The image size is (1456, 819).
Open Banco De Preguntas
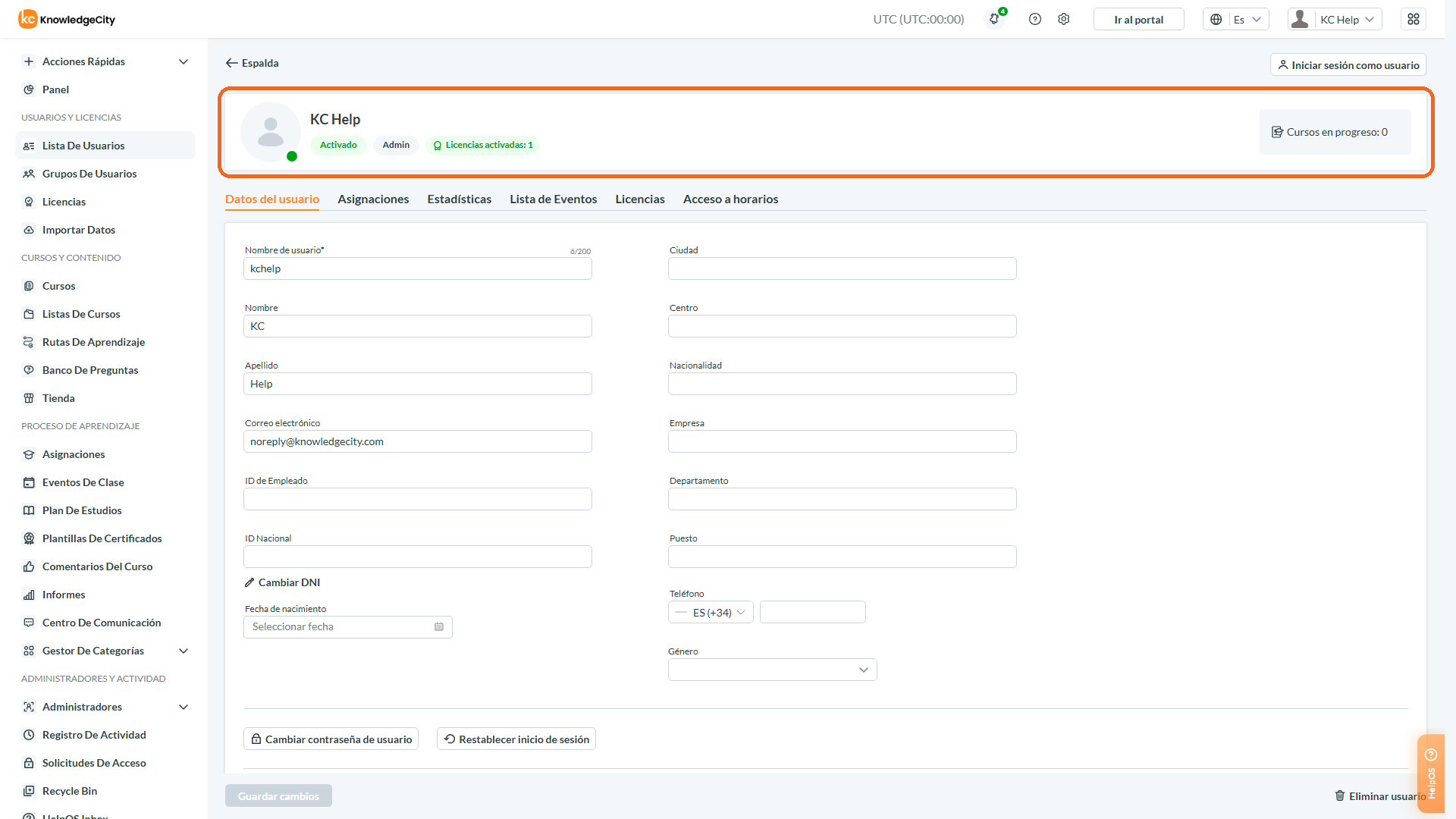[x=105, y=370]
